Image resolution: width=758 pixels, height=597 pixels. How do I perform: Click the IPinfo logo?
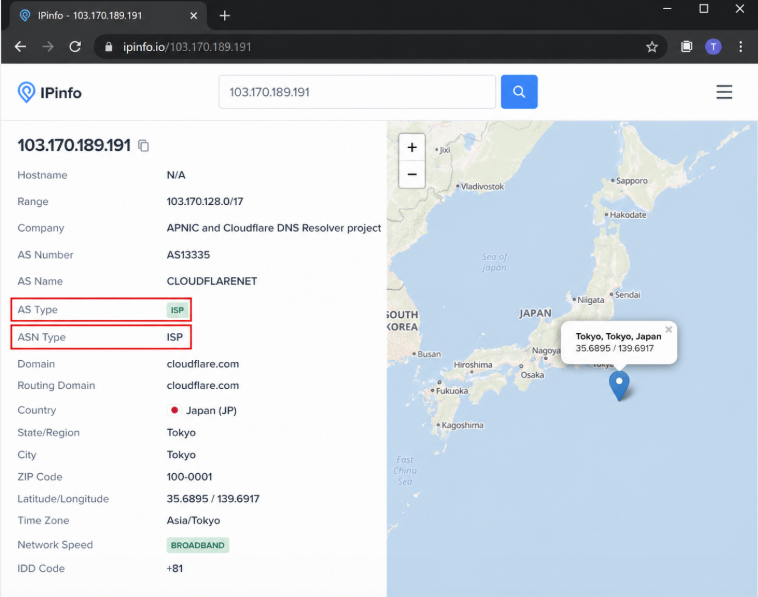click(49, 92)
